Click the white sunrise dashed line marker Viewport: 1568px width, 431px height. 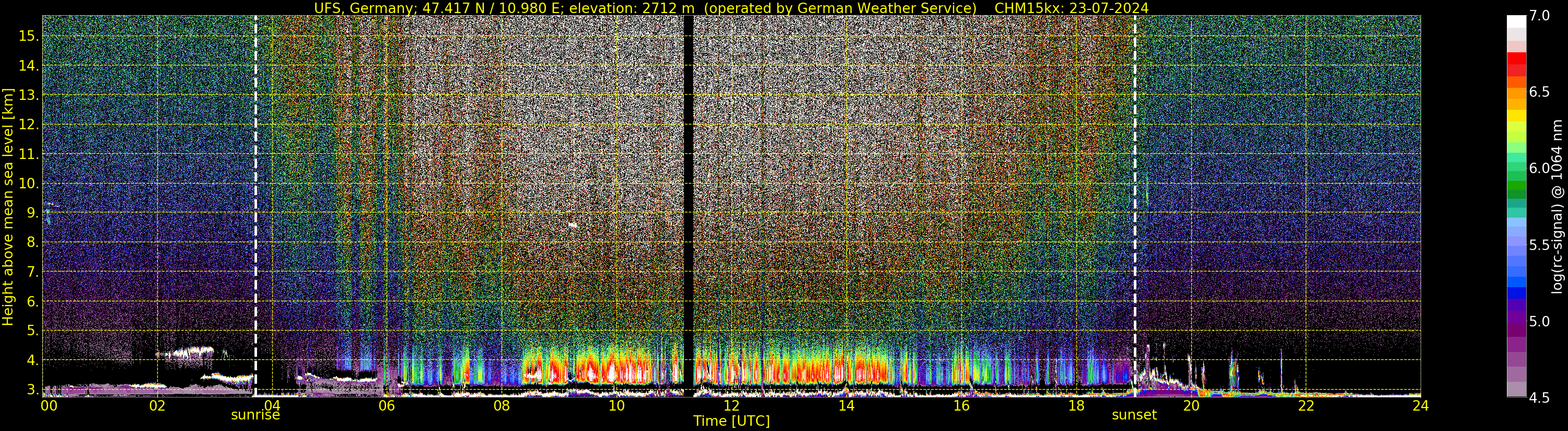pyautogui.click(x=255, y=206)
